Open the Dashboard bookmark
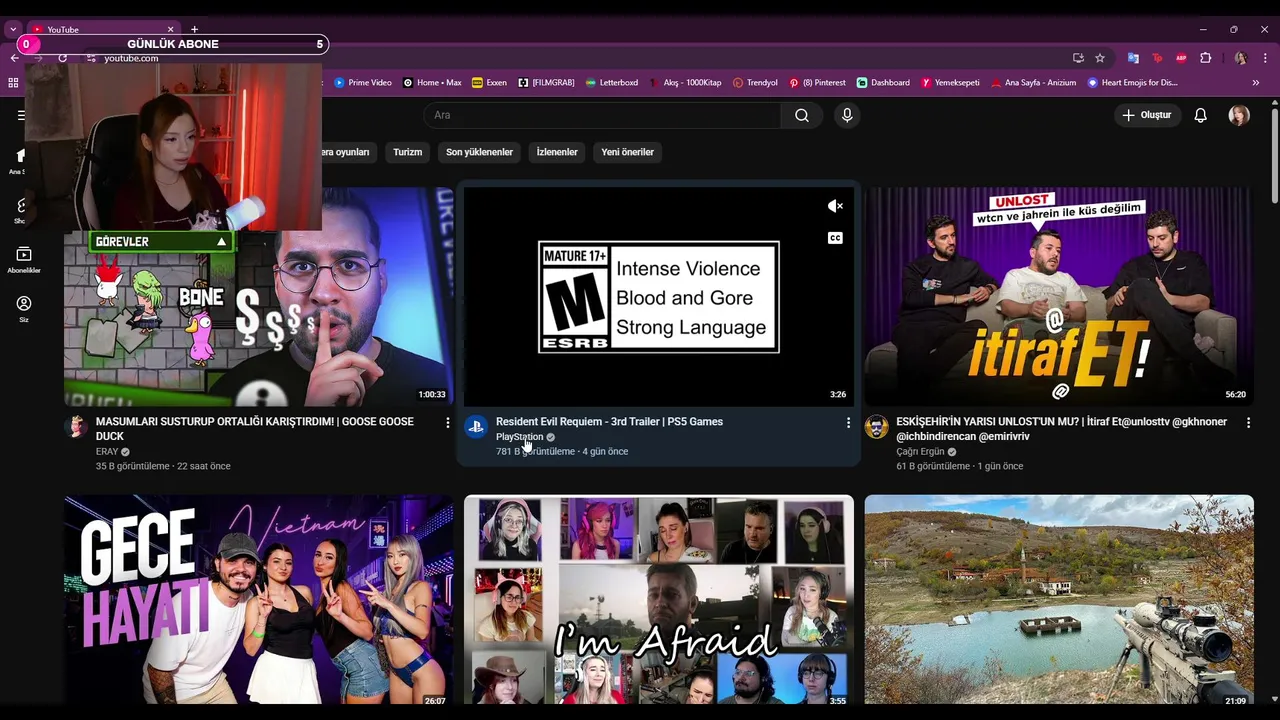The image size is (1280, 720). tap(883, 83)
